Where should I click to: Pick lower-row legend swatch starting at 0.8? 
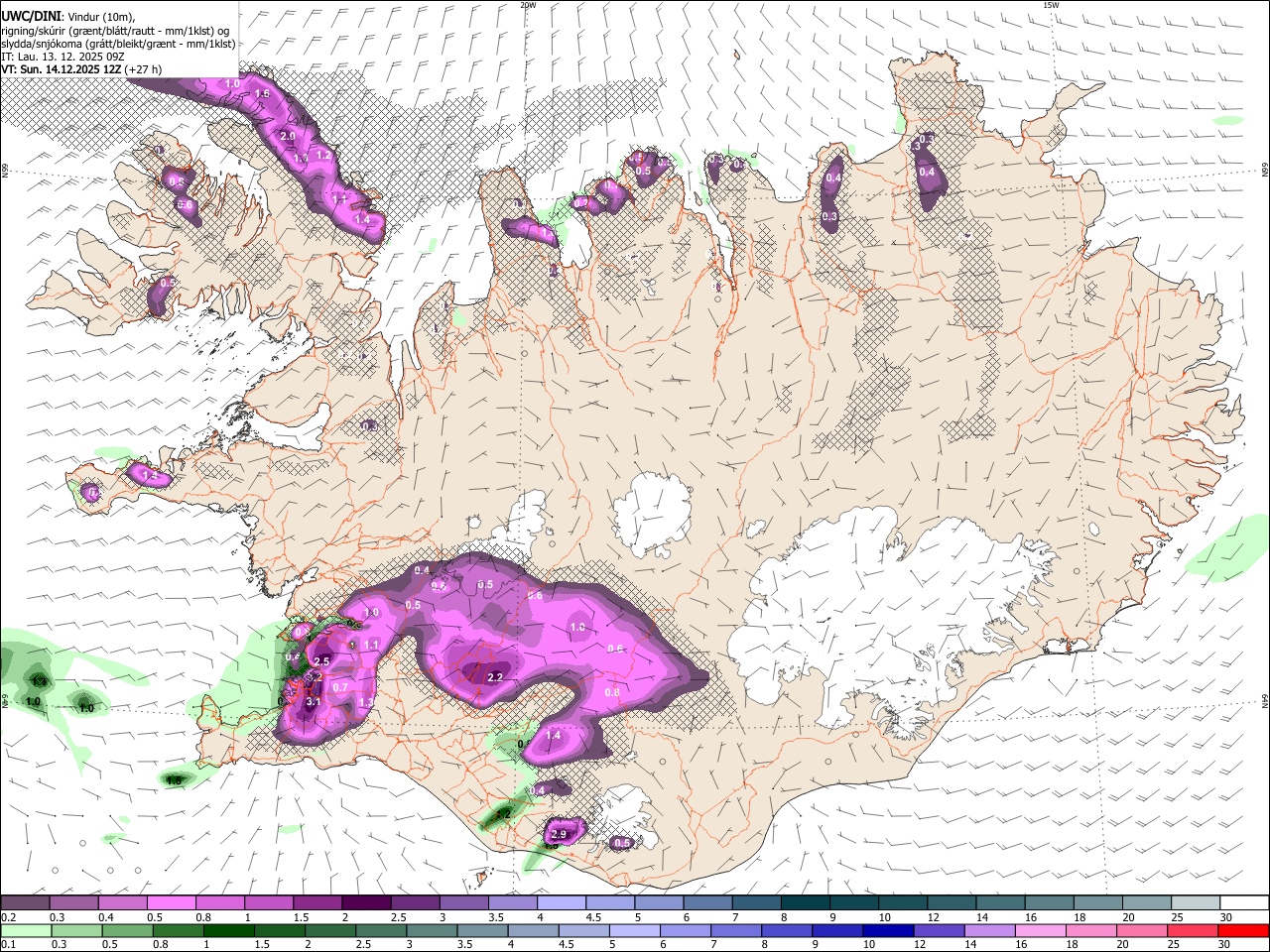click(x=178, y=931)
